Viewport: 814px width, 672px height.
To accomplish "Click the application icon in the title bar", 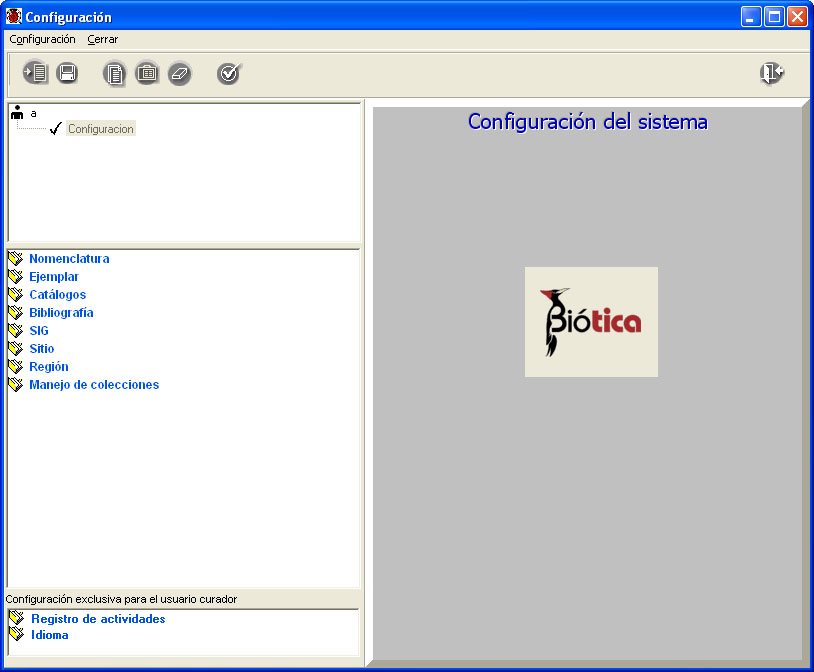I will point(13,17).
